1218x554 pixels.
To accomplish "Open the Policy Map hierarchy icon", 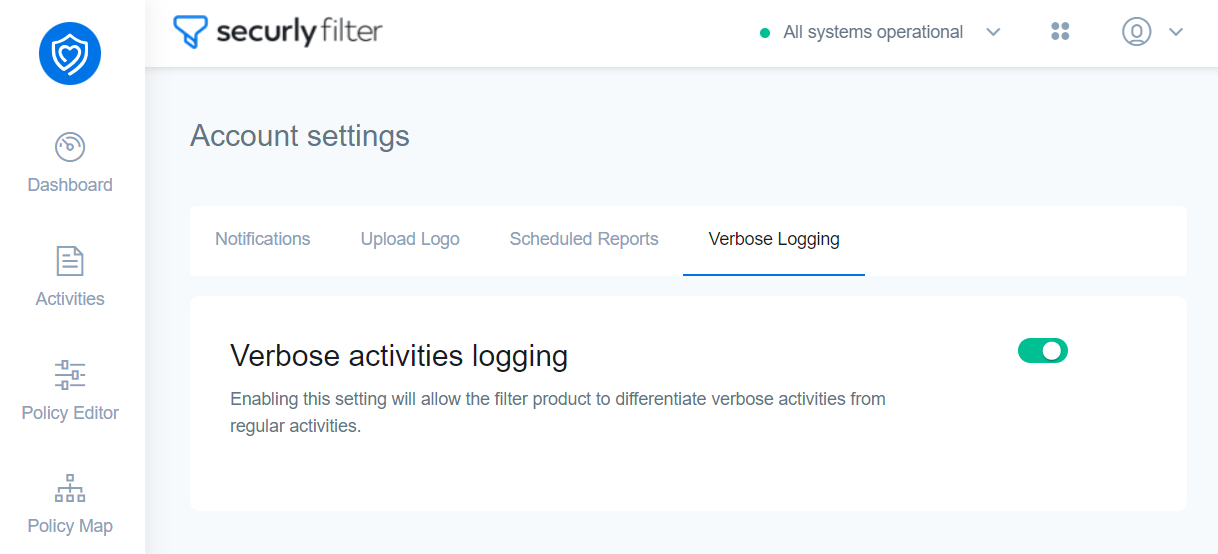I will point(70,488).
